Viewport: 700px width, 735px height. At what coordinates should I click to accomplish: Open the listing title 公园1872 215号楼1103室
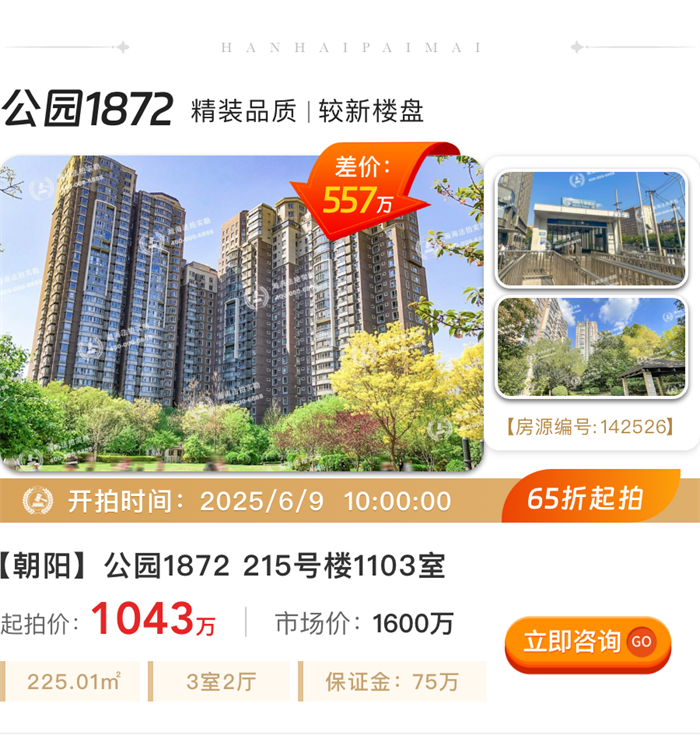pyautogui.click(x=222, y=565)
